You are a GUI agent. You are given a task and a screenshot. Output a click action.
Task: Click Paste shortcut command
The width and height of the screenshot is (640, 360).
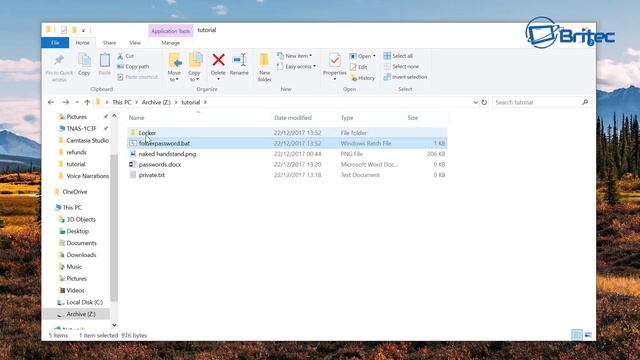click(x=137, y=77)
